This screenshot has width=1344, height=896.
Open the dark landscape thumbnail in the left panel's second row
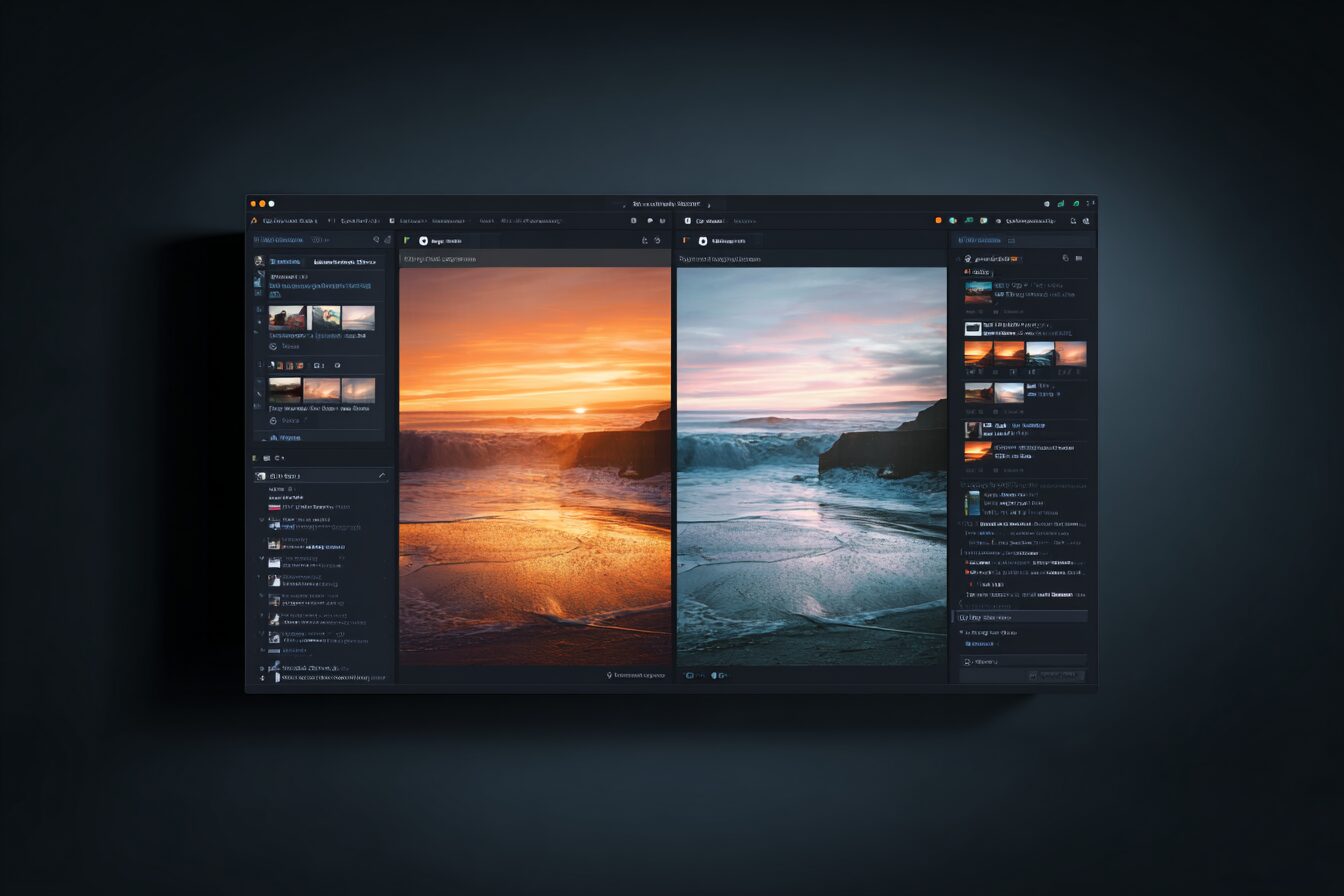pyautogui.click(x=285, y=390)
